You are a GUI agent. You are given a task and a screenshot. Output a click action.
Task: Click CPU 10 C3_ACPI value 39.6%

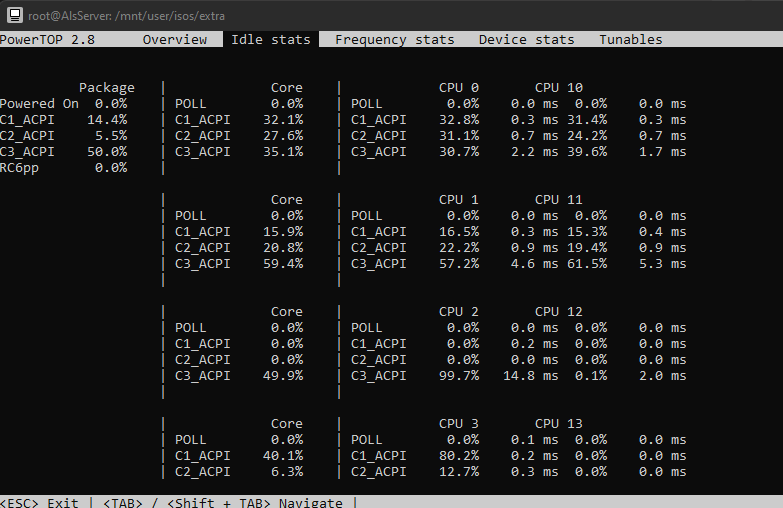tap(587, 152)
